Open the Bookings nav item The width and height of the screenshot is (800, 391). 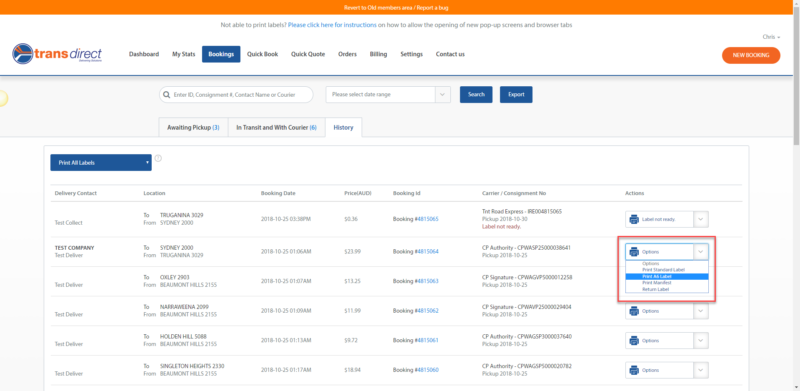click(221, 54)
